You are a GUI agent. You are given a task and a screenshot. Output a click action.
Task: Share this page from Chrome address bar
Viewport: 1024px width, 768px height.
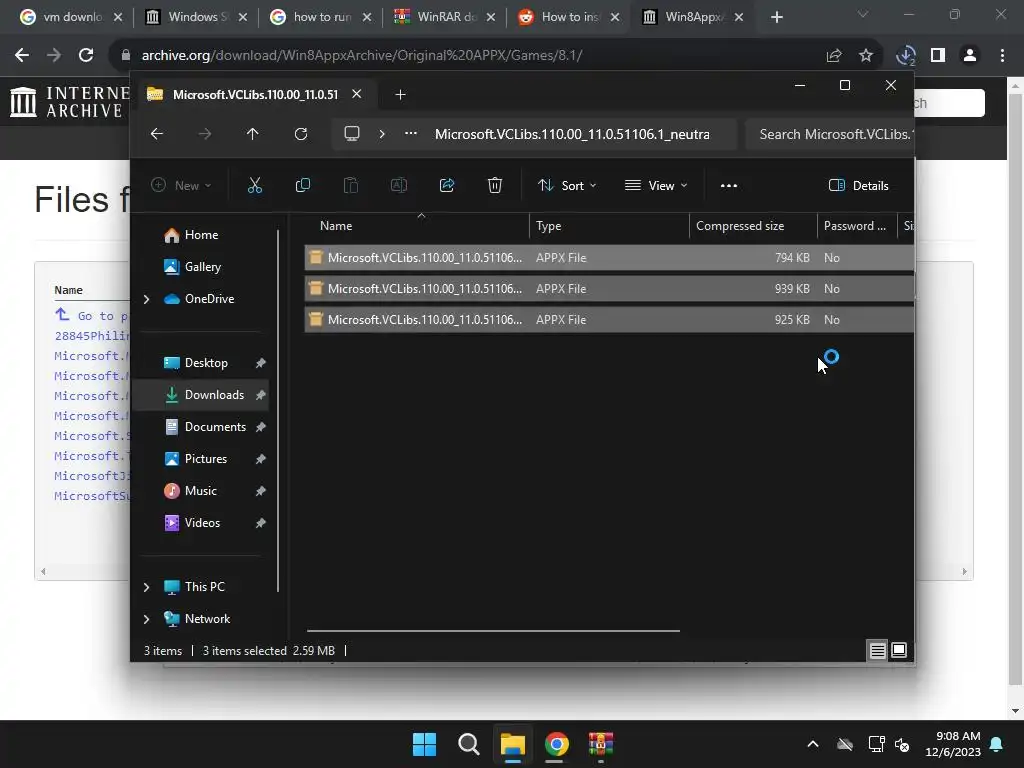pyautogui.click(x=834, y=56)
